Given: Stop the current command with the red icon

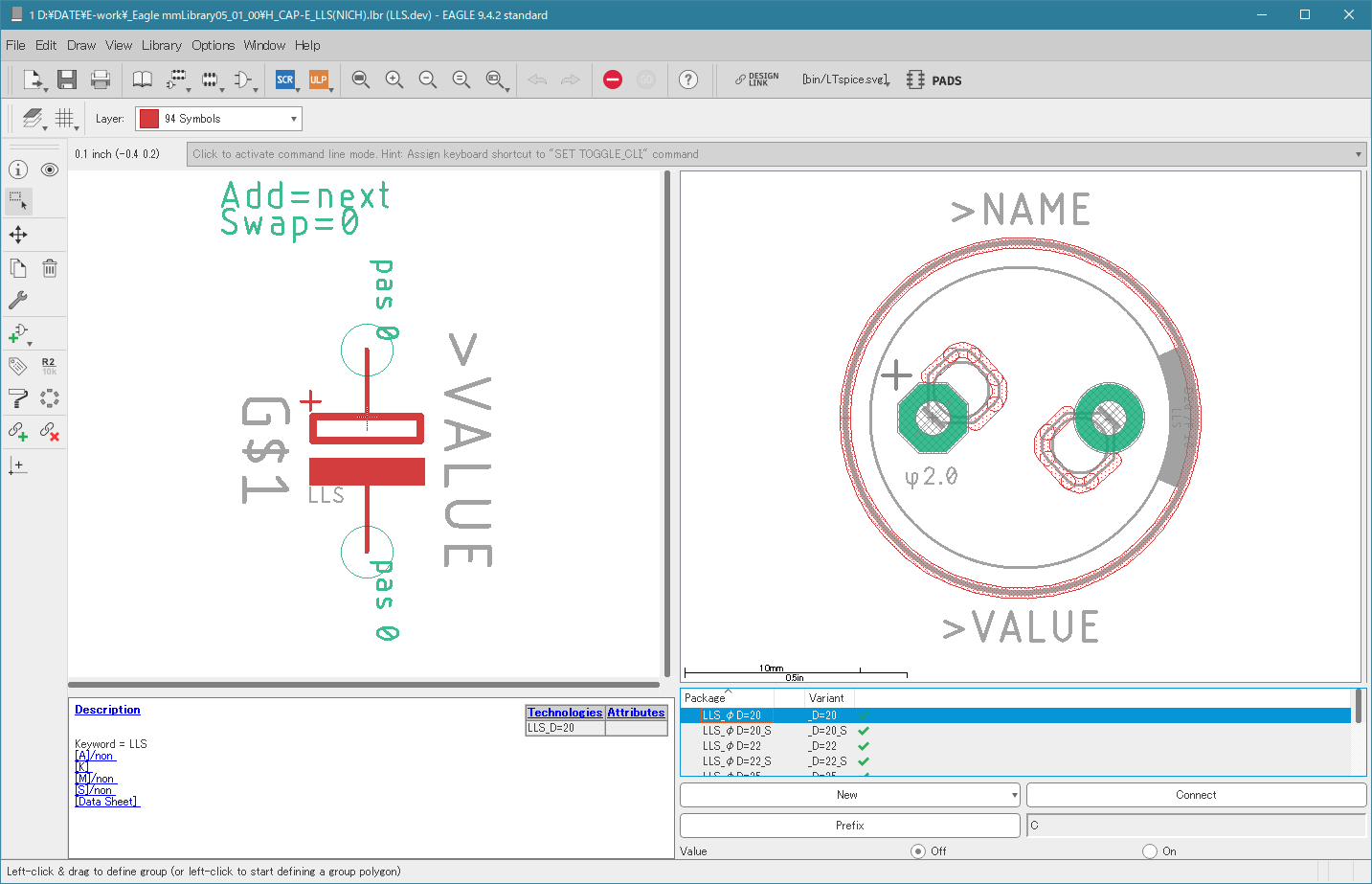Looking at the screenshot, I should tap(613, 79).
